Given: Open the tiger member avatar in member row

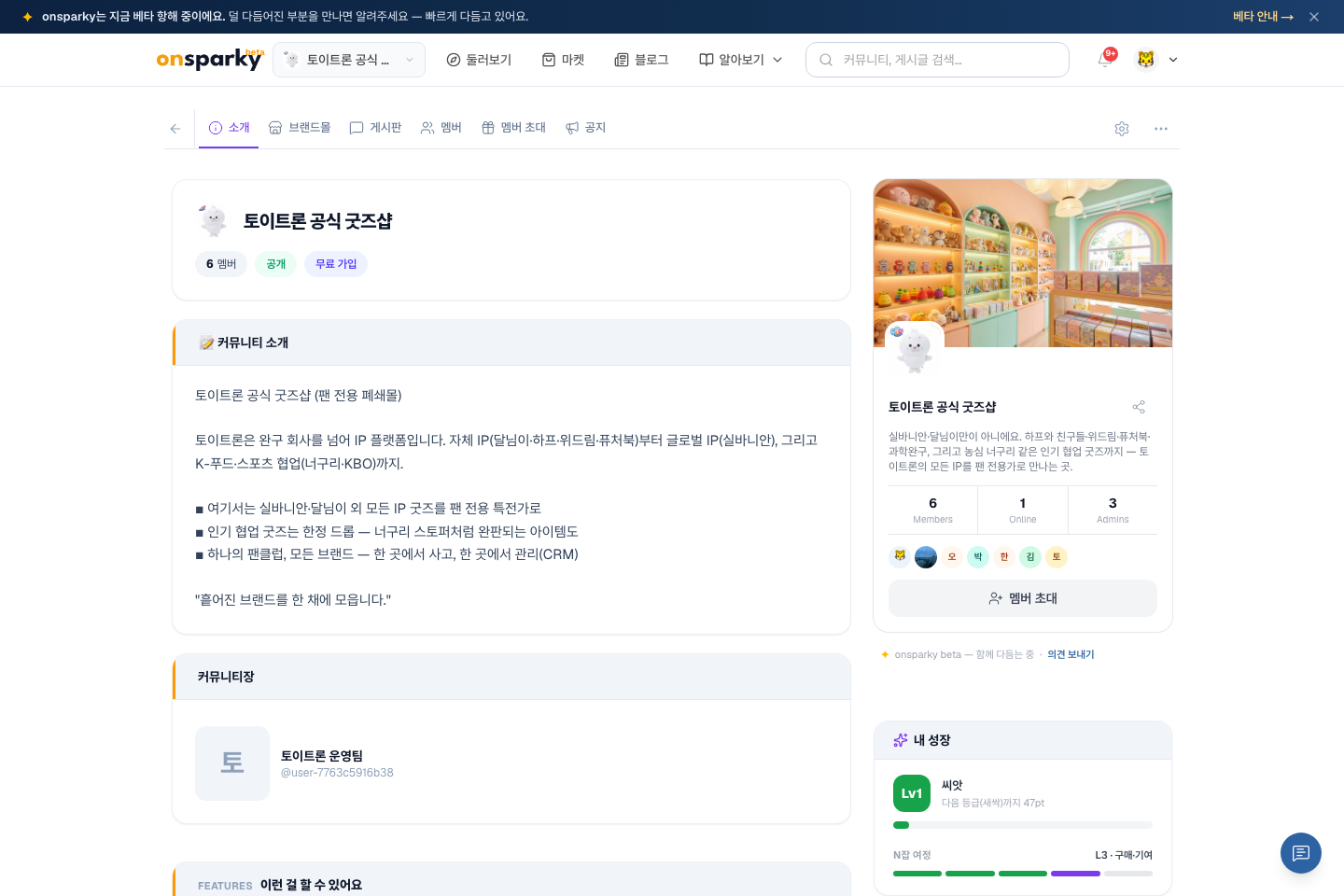Looking at the screenshot, I should pyautogui.click(x=900, y=557).
